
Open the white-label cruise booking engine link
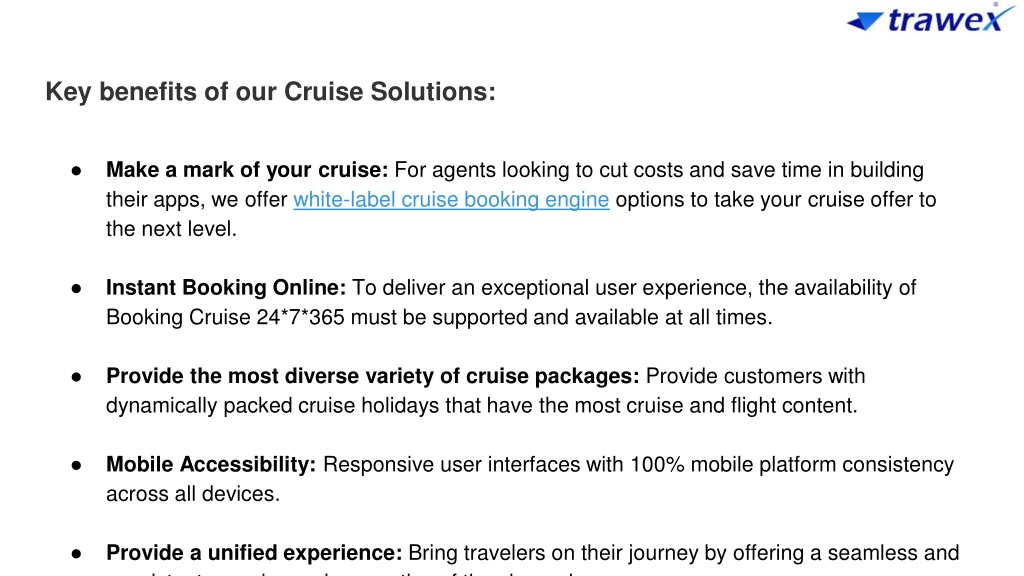[x=451, y=199]
